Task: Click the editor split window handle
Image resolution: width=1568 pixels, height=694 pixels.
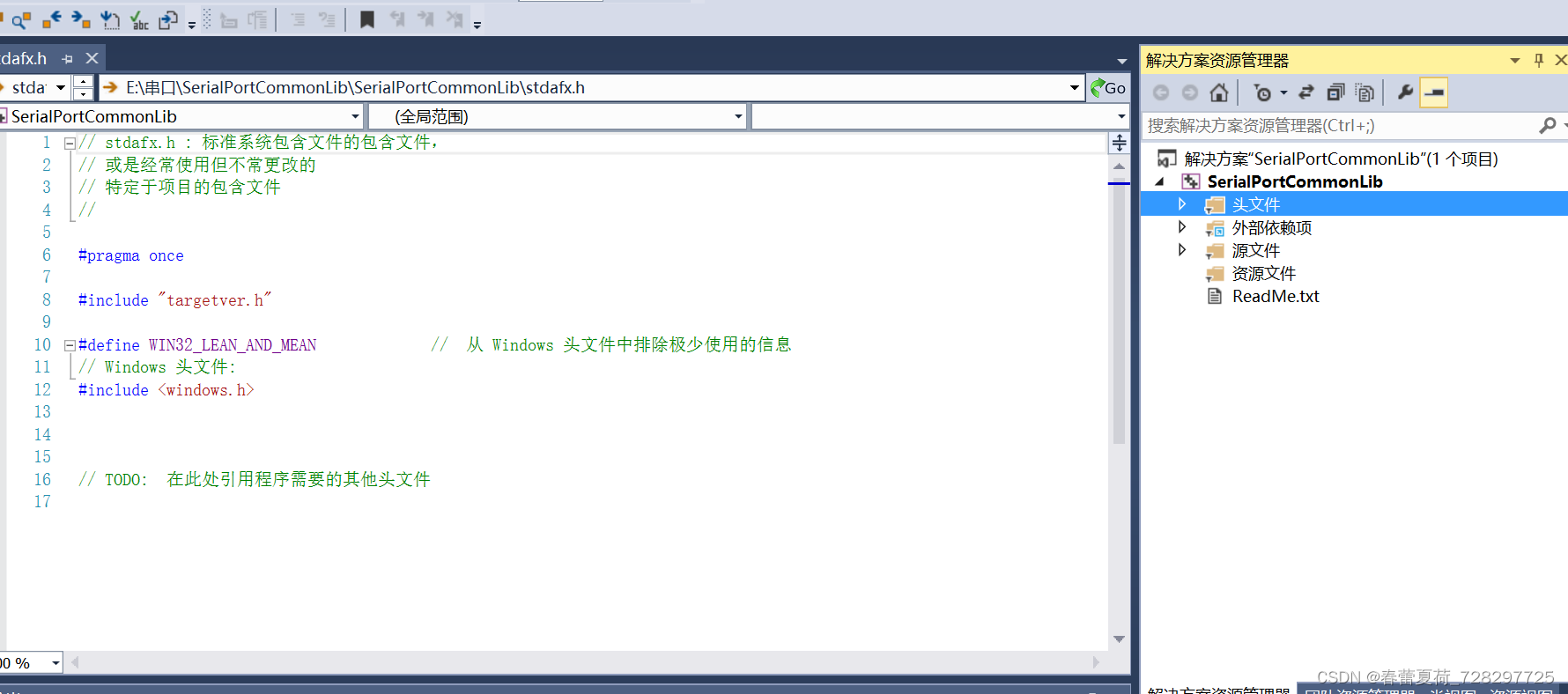Action: (1119, 143)
